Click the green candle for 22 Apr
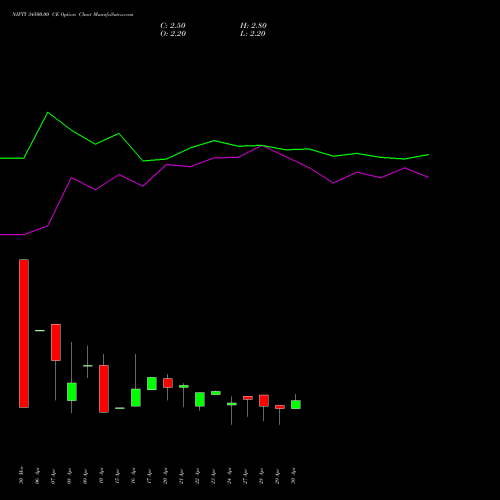 [200, 399]
